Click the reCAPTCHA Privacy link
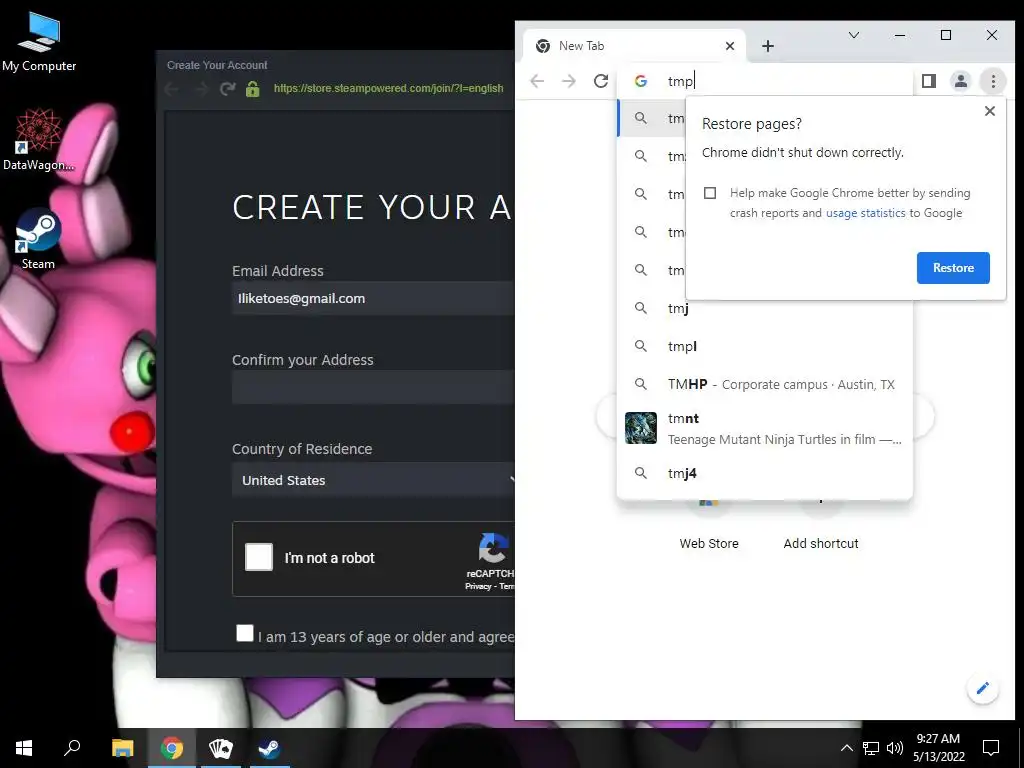 tap(477, 586)
